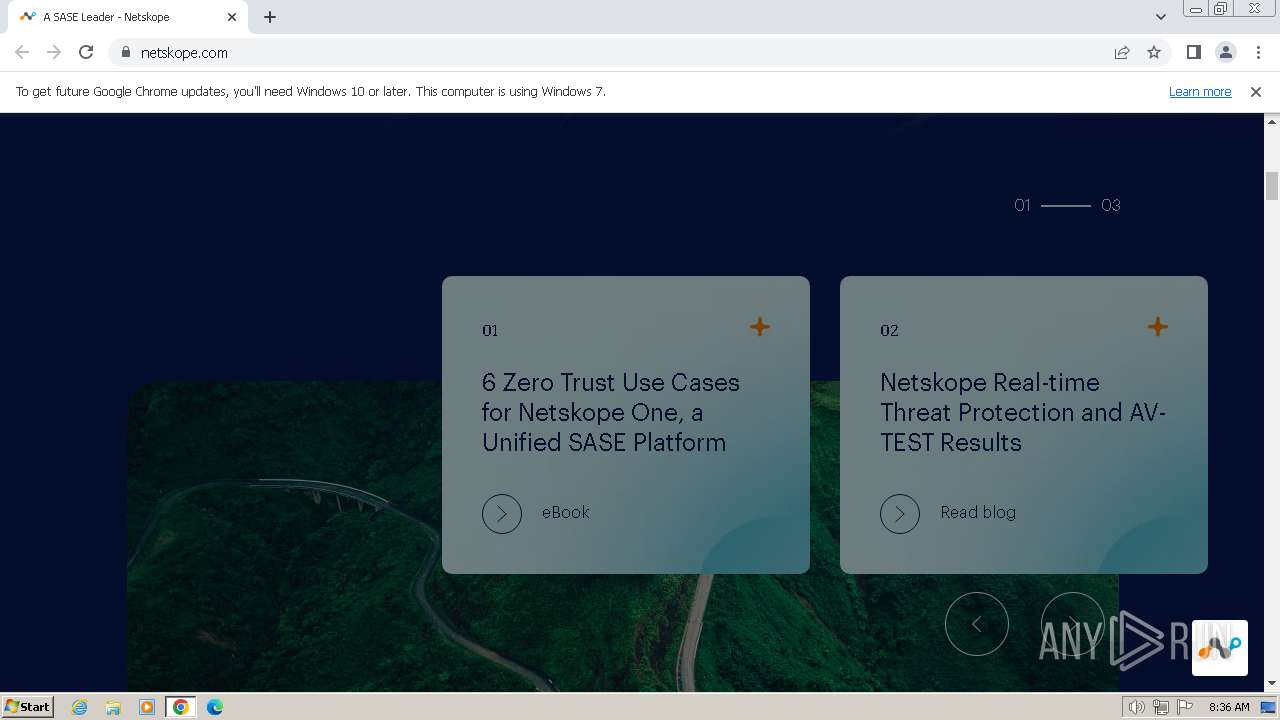This screenshot has width=1280, height=720.
Task: Open network connection tray icon
Action: (x=1161, y=707)
